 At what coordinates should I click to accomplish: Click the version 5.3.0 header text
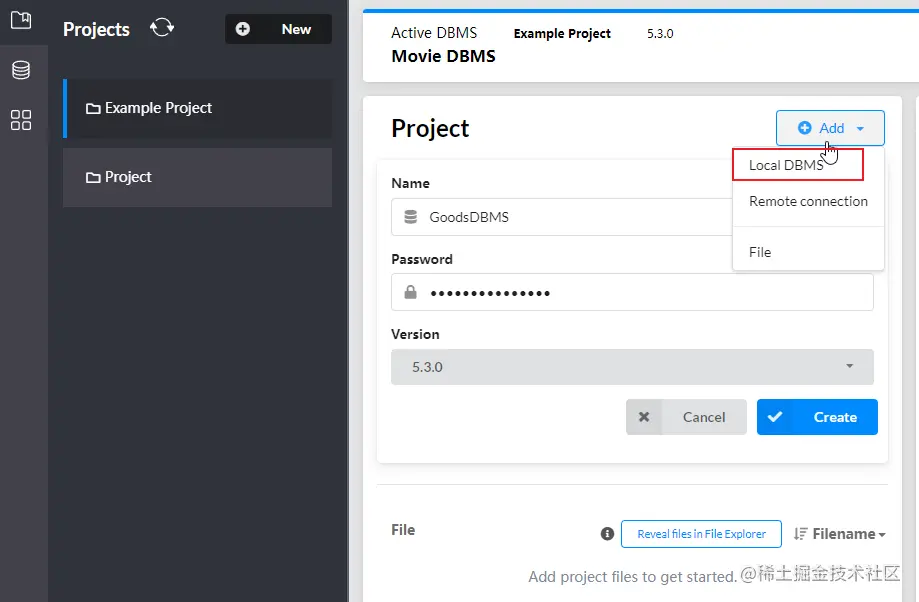[660, 34]
